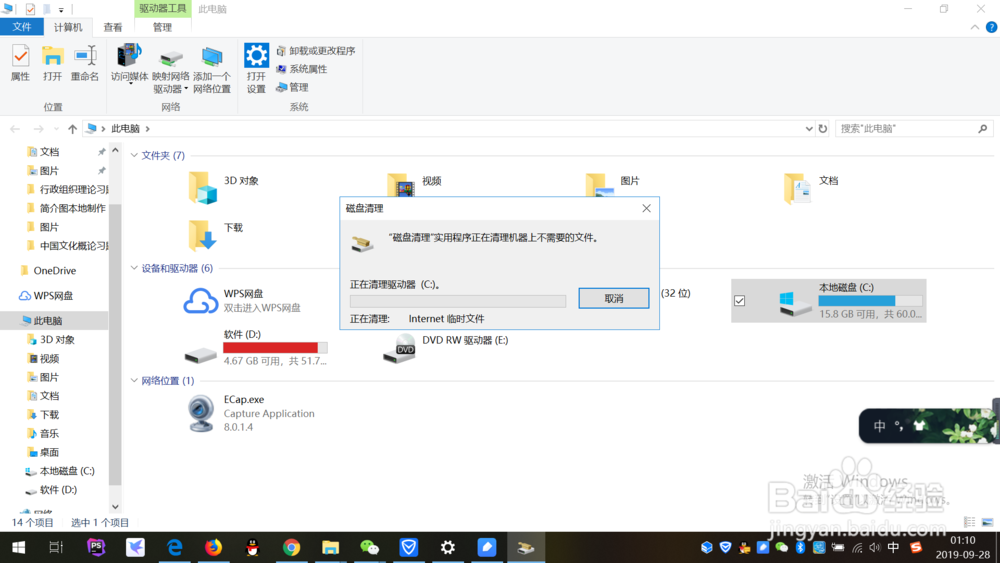Select the ECap.exe Capture Application item
Viewport: 1000px width, 563px height.
click(251, 413)
